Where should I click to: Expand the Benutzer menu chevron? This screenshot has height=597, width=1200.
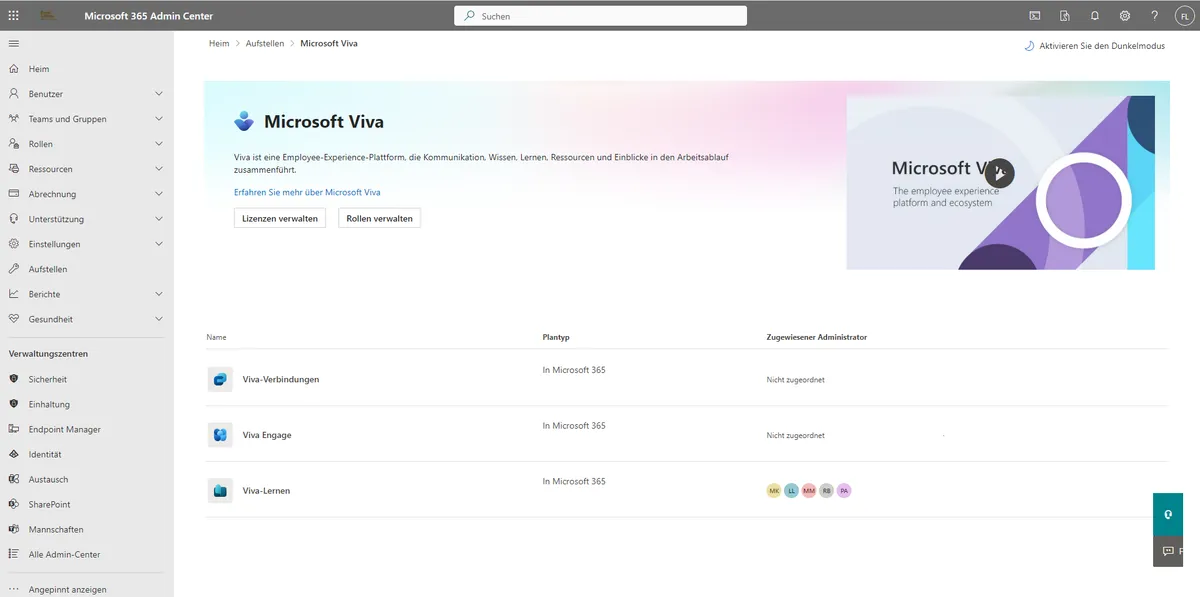click(x=159, y=94)
